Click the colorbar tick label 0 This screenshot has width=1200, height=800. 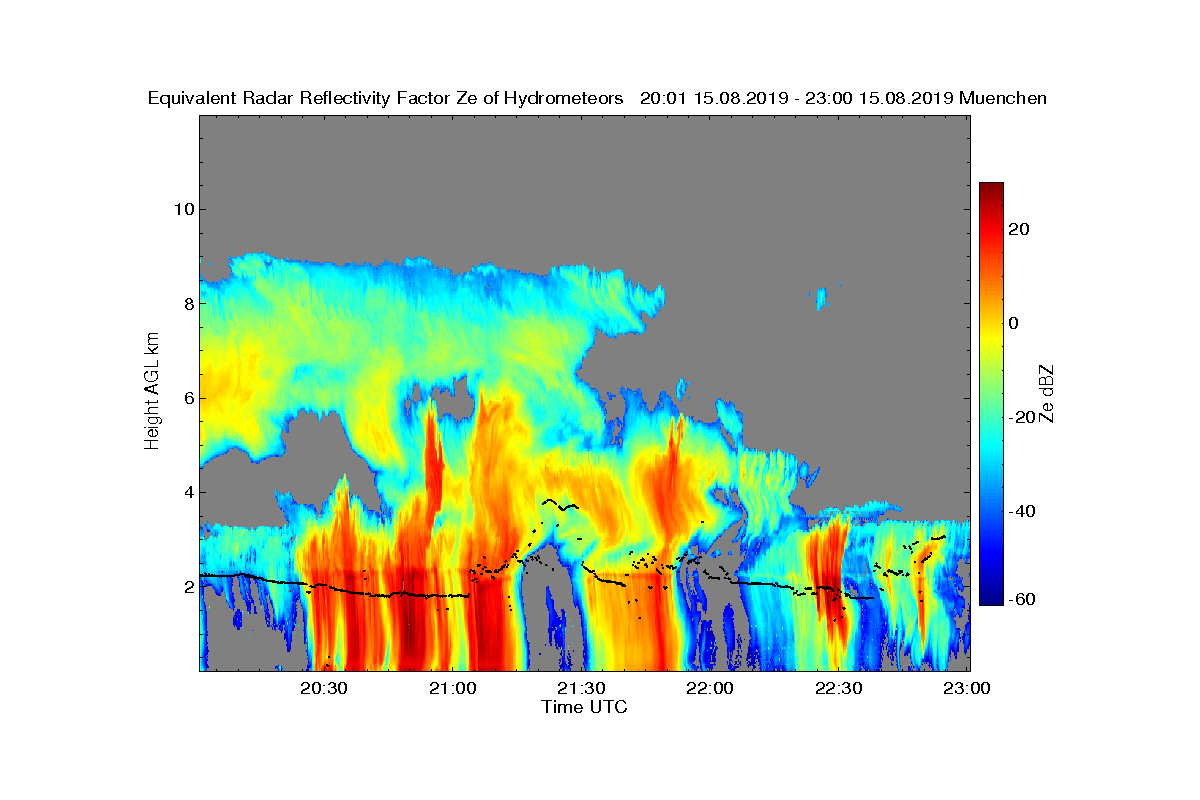point(1015,323)
